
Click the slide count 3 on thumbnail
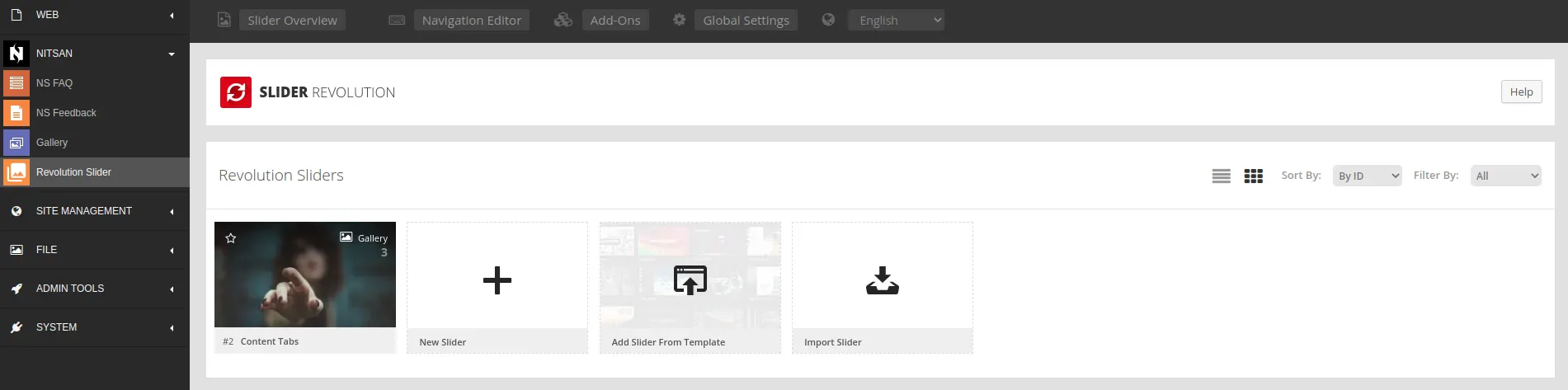coord(384,252)
